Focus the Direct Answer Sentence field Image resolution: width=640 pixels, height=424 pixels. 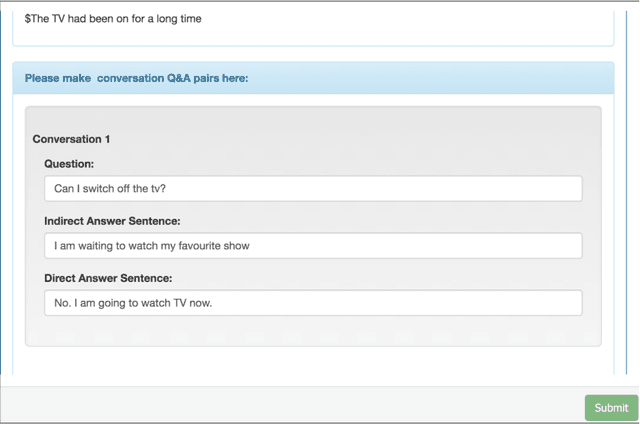coord(312,303)
